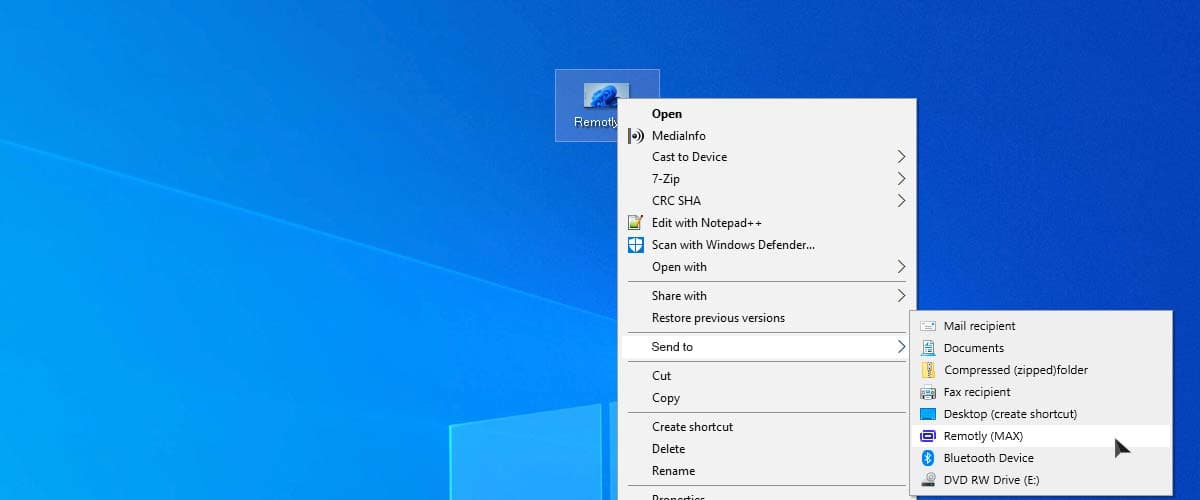The image size is (1200, 500).
Task: Open the Share with entry
Action: [x=767, y=296]
